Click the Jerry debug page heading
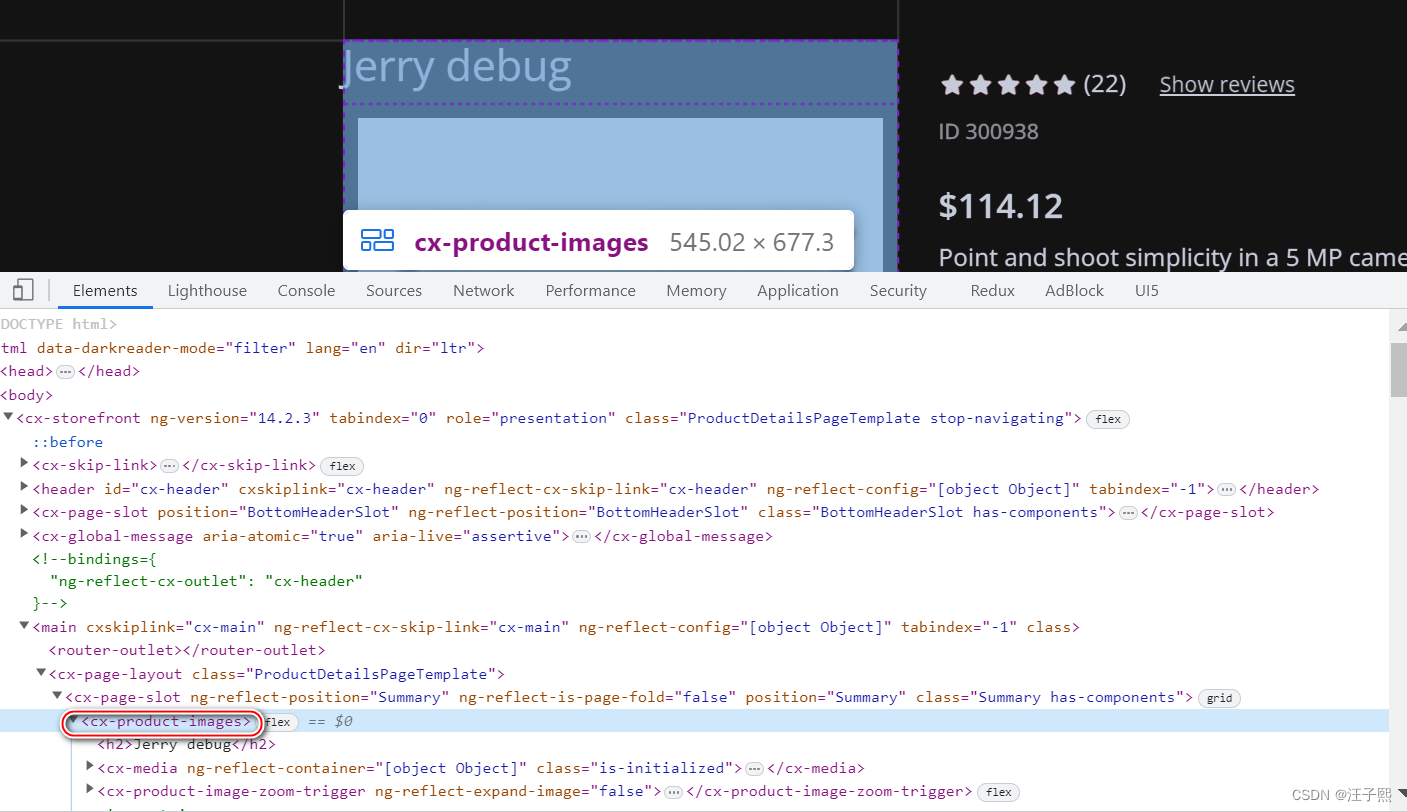The image size is (1407, 812). [457, 66]
